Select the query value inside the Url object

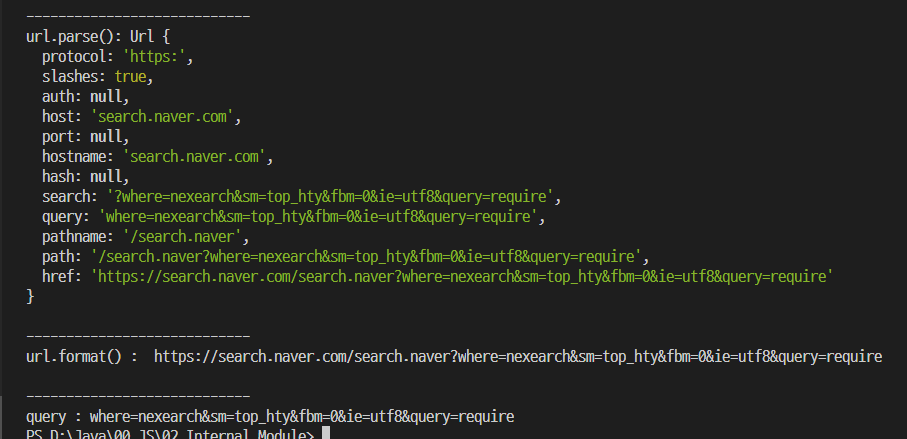click(319, 217)
